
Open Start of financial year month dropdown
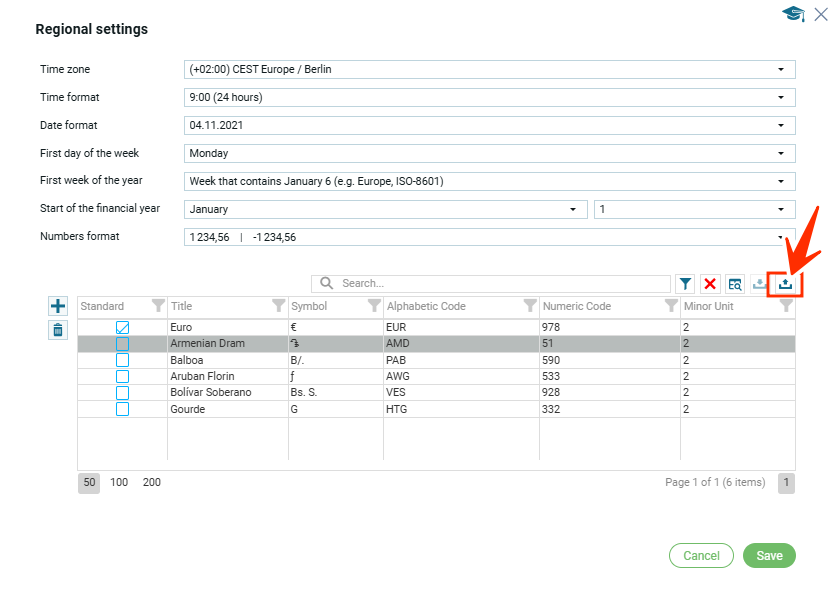572,210
